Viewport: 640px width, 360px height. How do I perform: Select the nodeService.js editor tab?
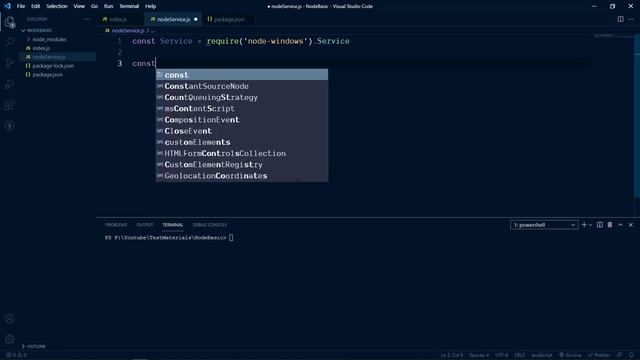173,19
